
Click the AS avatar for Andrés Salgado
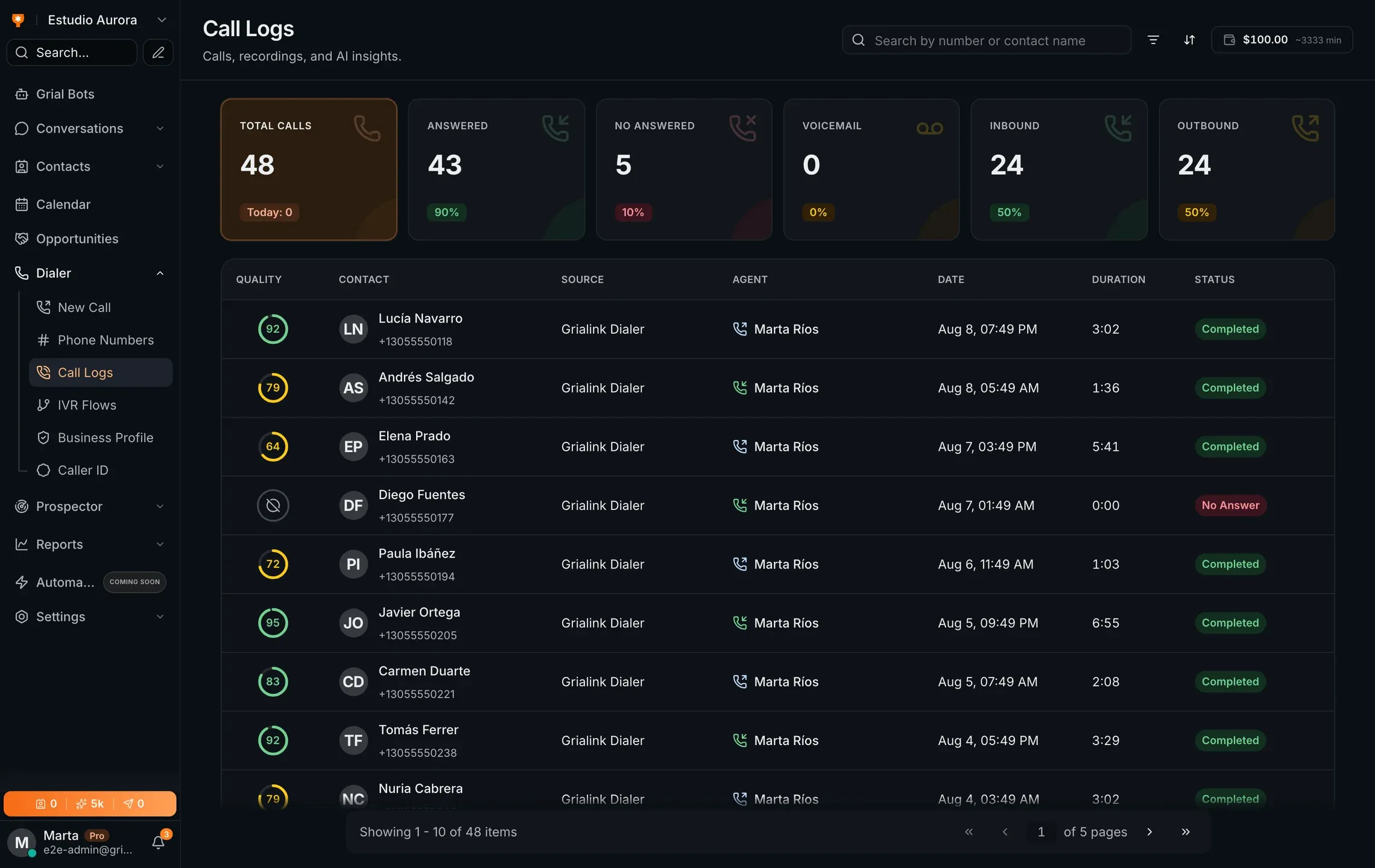[353, 388]
